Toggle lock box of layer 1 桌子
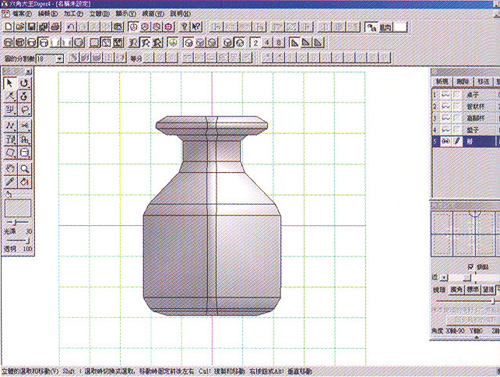 [x=457, y=95]
